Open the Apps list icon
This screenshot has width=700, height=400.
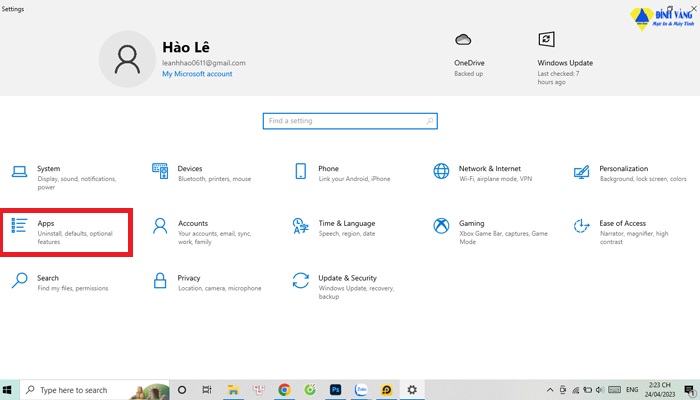[x=19, y=225]
